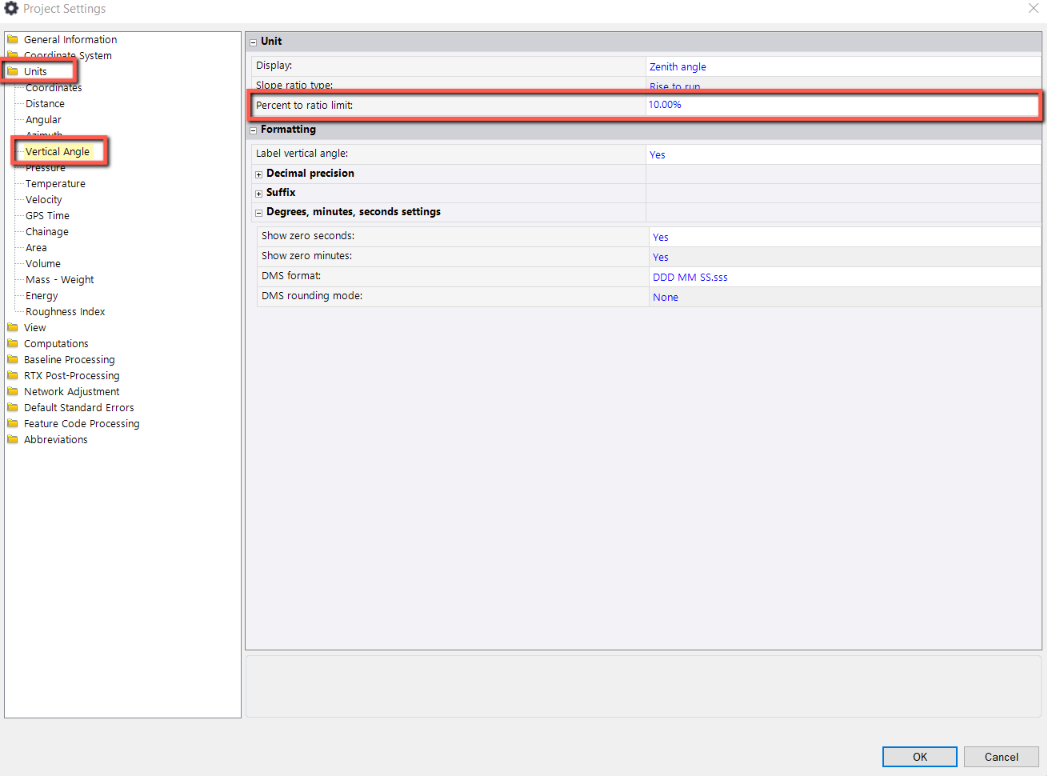1047x776 pixels.
Task: Click the Units folder icon
Action: tap(13, 72)
